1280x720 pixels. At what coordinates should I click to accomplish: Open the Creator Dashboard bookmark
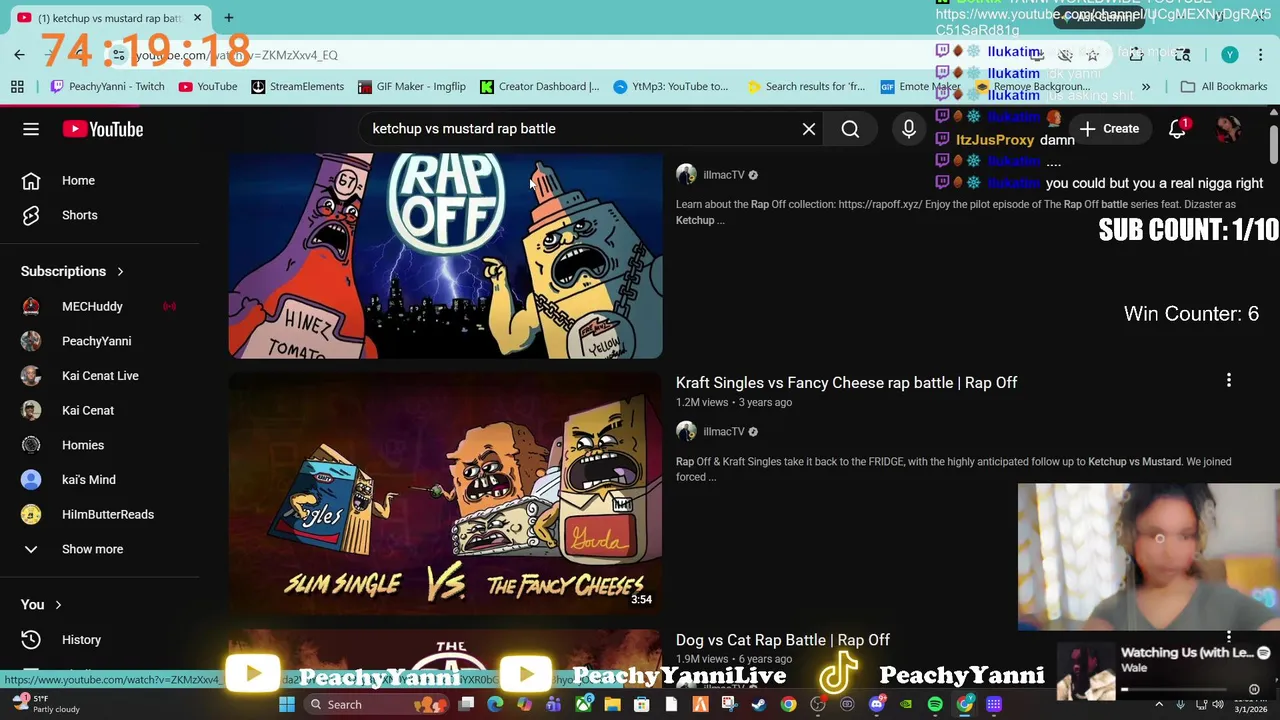[x=540, y=87]
